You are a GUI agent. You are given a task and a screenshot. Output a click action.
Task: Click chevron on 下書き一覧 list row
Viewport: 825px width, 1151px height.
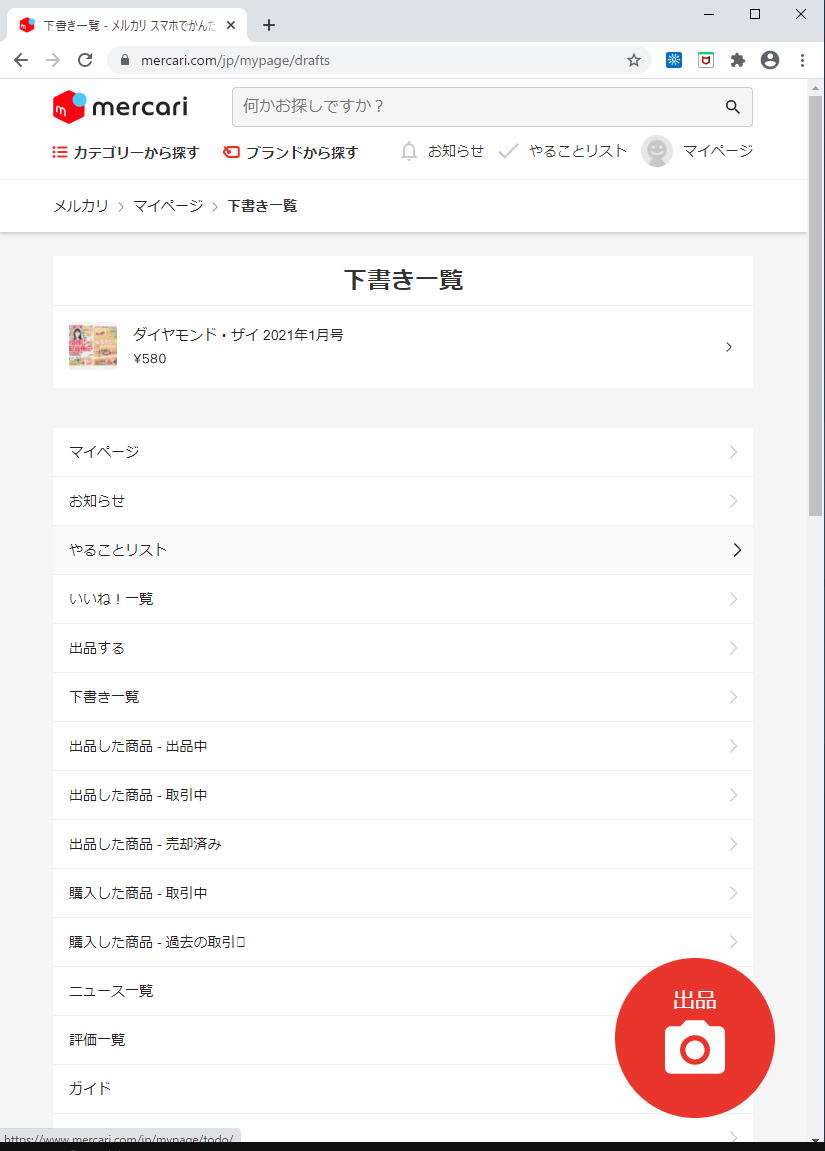coord(733,697)
